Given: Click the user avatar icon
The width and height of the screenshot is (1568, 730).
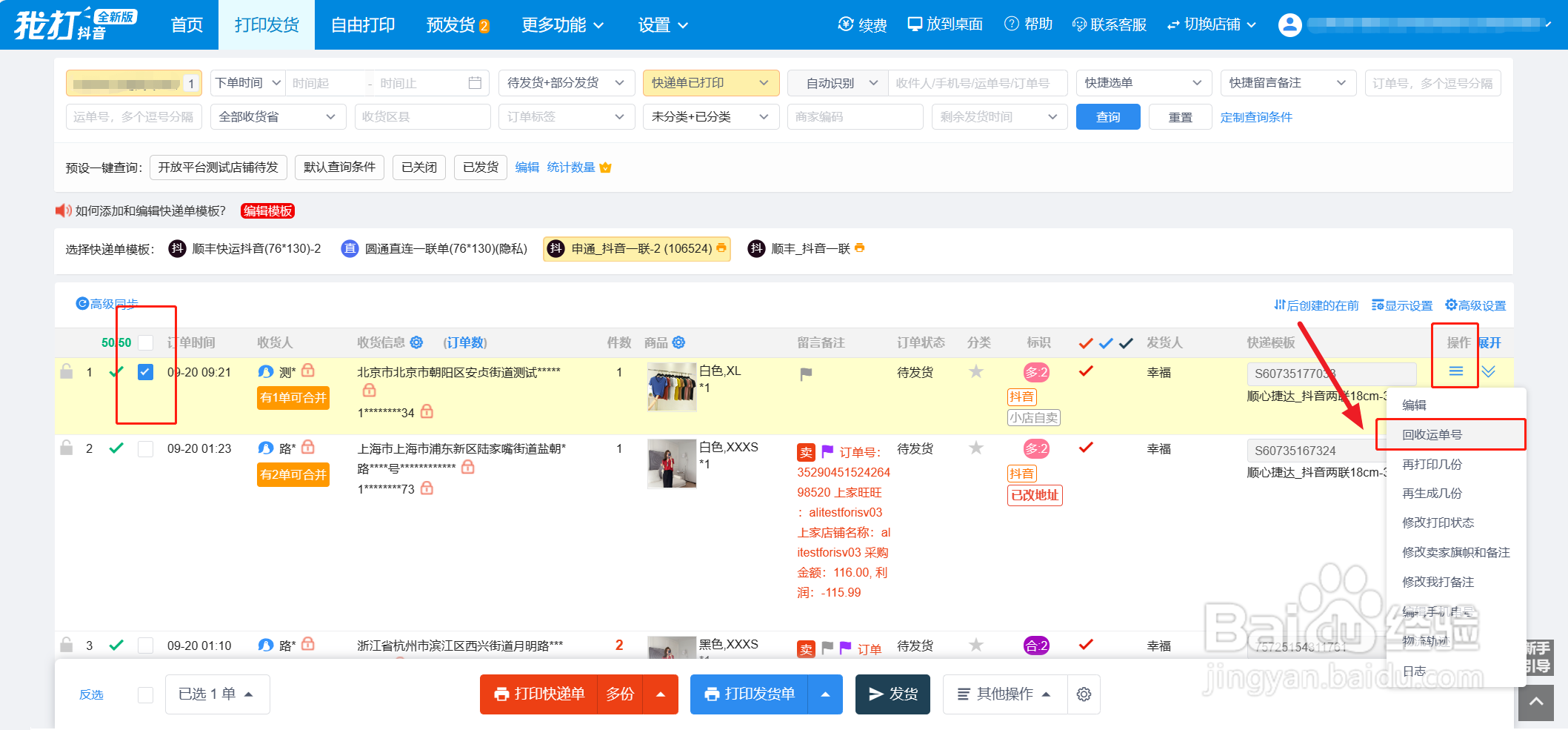Looking at the screenshot, I should [x=1290, y=24].
